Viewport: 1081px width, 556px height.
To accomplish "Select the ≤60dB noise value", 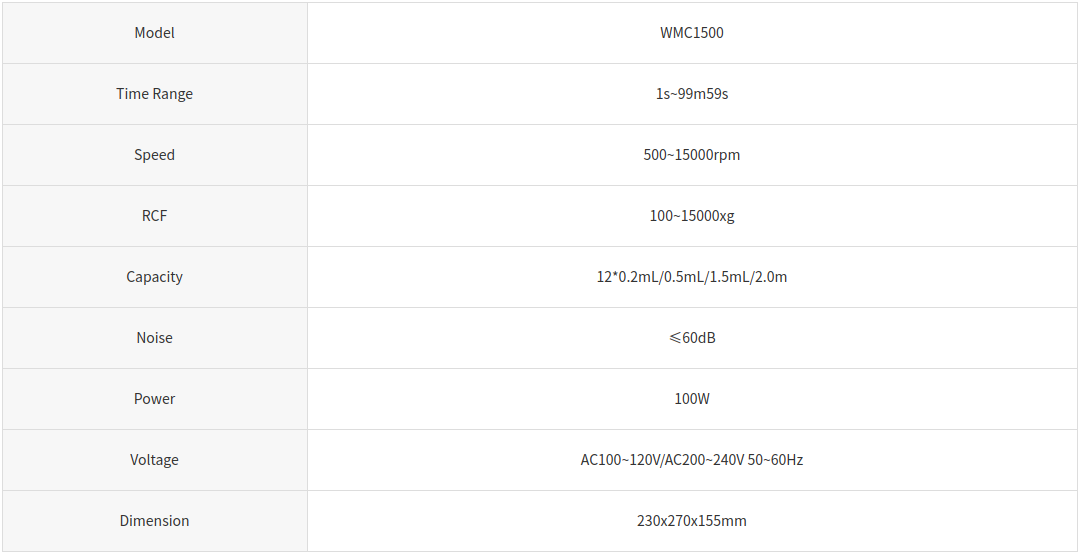I will tap(691, 338).
